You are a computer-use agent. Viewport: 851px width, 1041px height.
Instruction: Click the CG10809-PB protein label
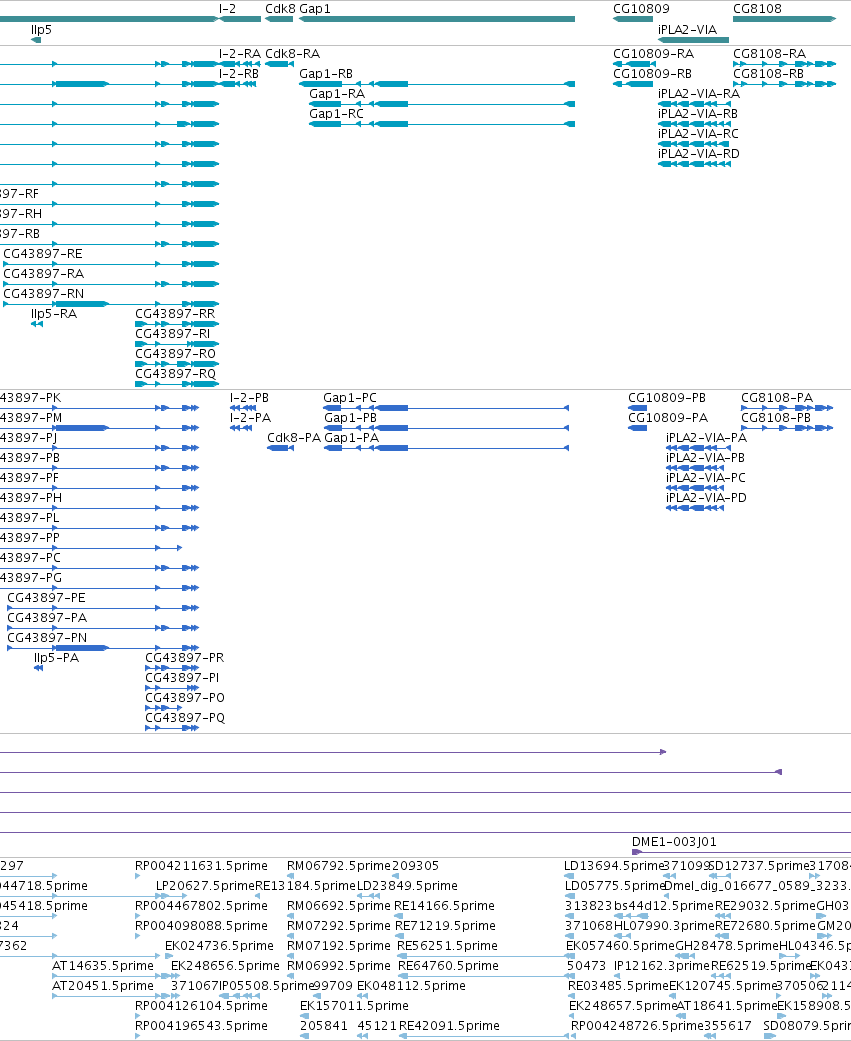(667, 398)
